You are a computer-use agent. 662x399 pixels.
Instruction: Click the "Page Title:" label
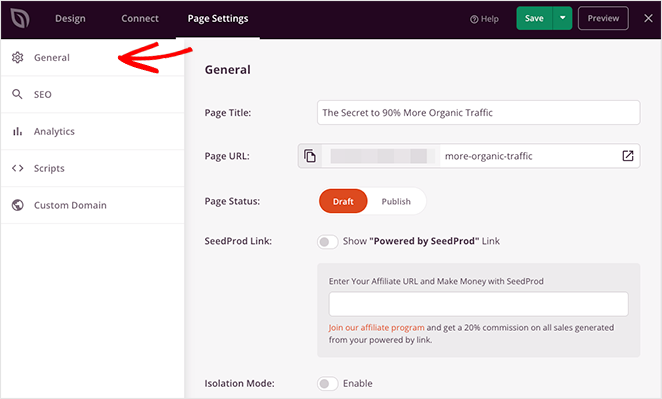click(x=228, y=113)
